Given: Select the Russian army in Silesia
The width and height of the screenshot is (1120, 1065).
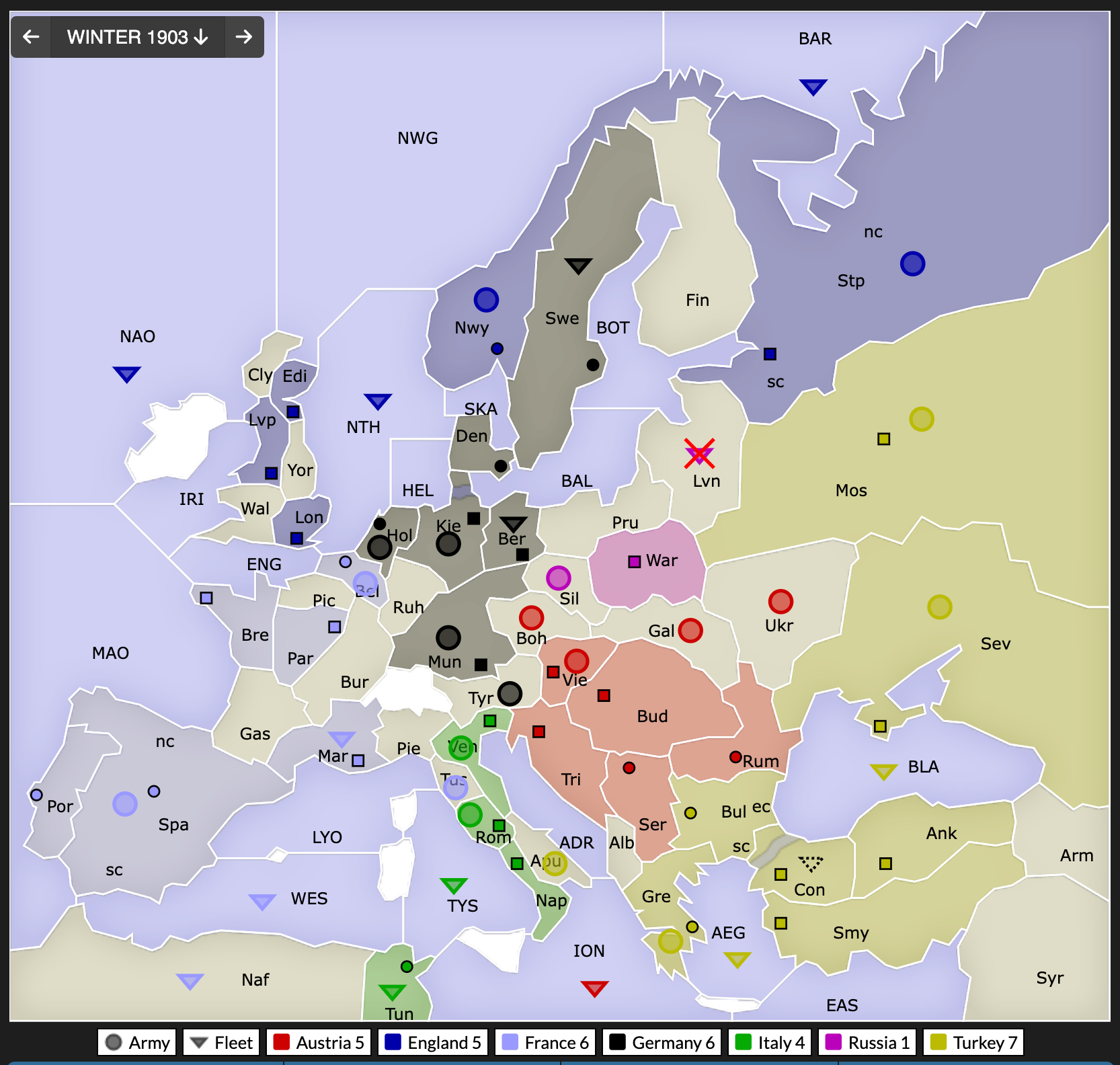Looking at the screenshot, I should [559, 578].
